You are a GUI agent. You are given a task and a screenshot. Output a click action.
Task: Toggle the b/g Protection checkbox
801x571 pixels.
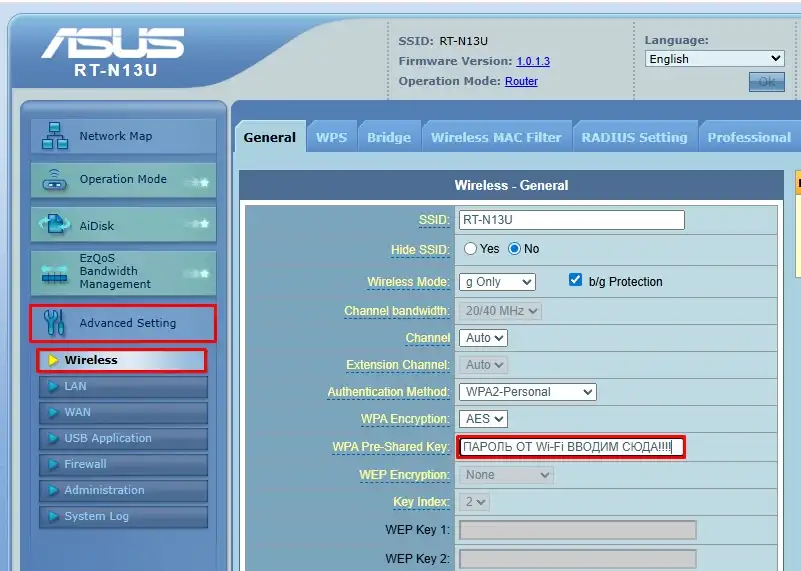coord(575,281)
